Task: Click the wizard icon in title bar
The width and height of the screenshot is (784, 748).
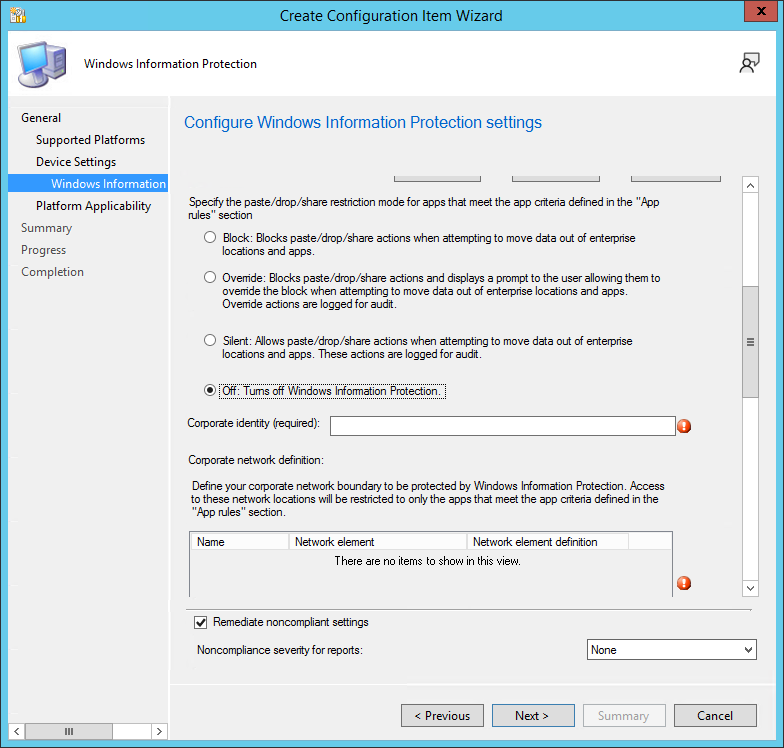Action: 16,15
